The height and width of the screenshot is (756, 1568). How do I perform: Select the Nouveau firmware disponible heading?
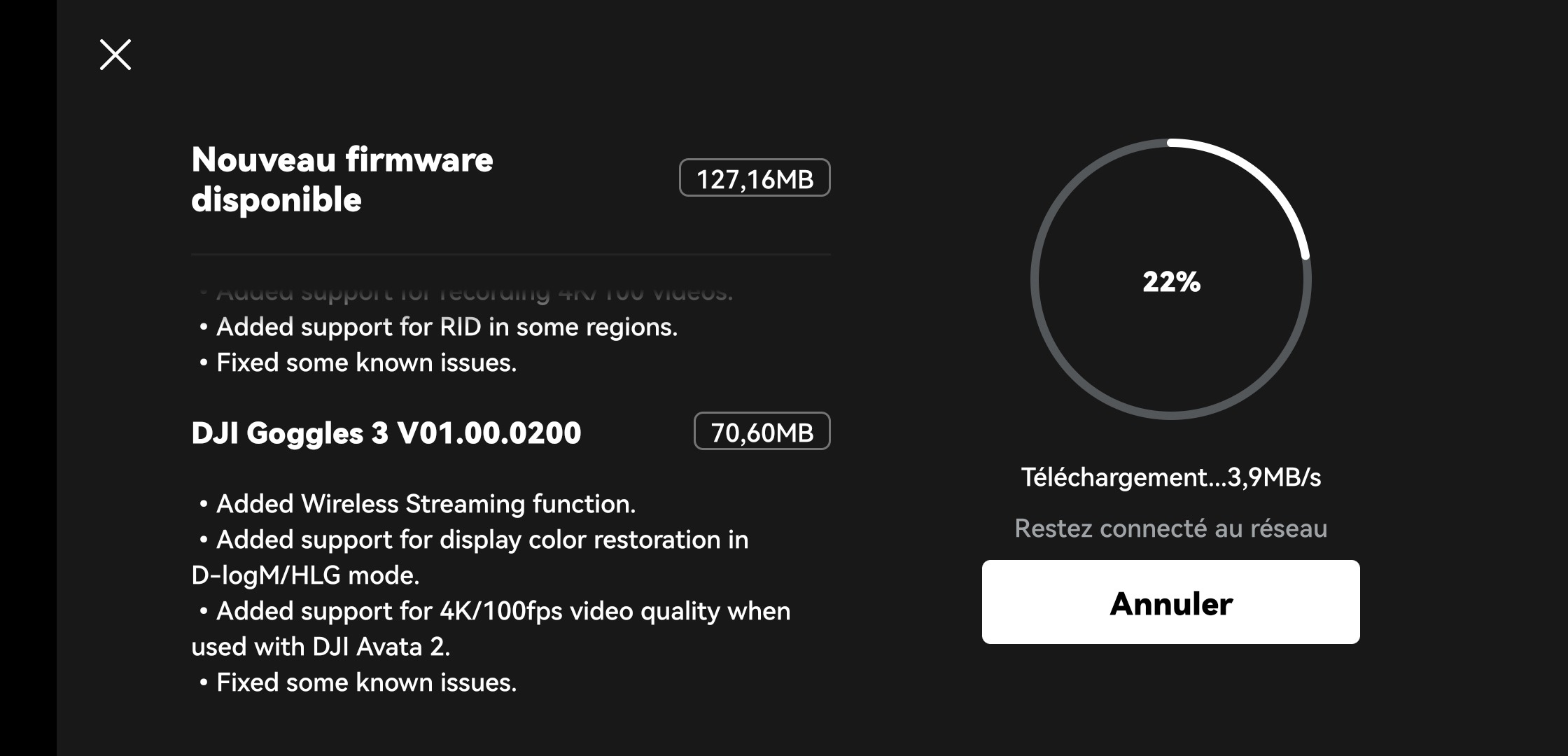[x=342, y=180]
